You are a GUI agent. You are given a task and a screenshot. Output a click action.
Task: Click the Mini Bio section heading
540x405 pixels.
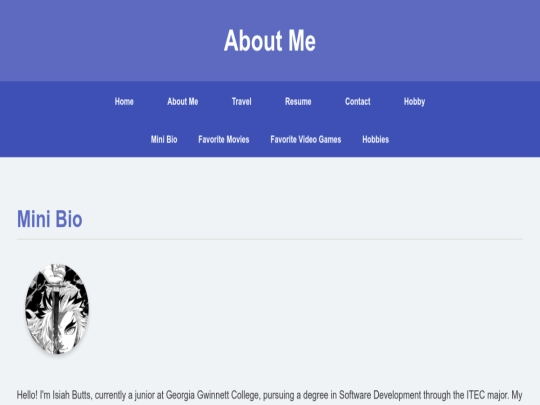[50, 219]
